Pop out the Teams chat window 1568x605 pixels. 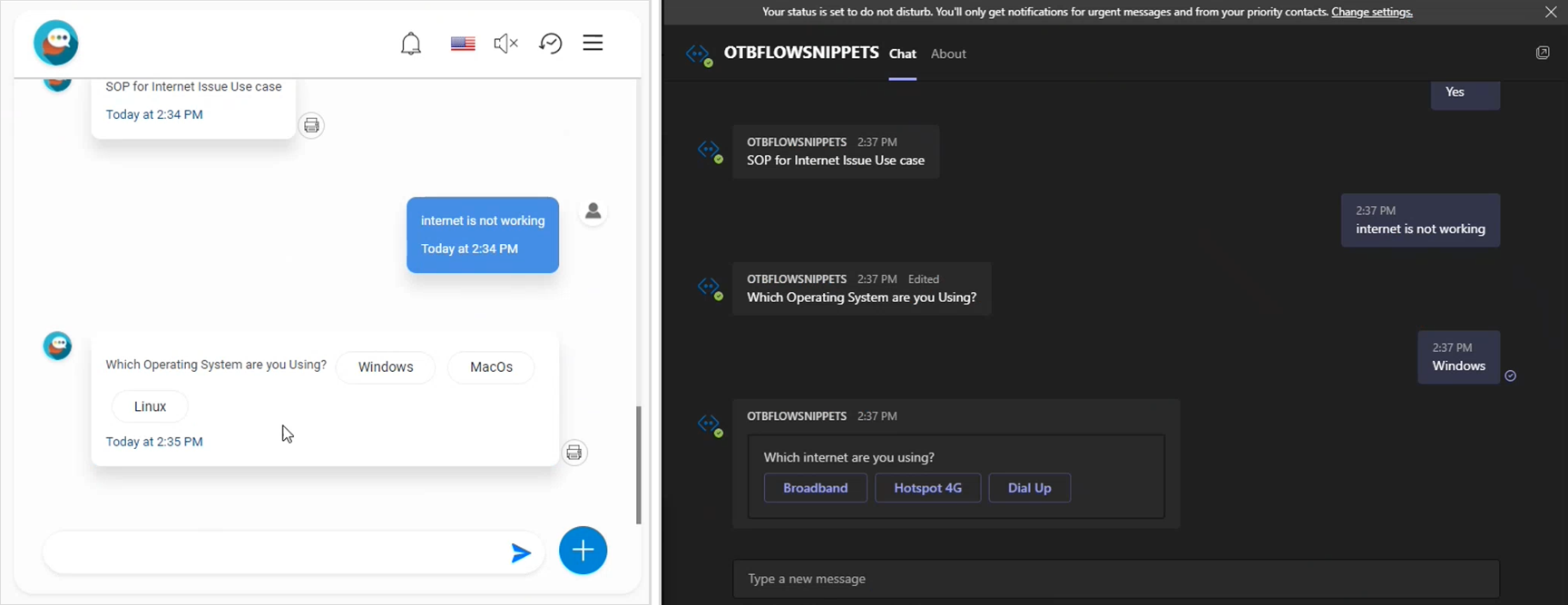pos(1543,53)
